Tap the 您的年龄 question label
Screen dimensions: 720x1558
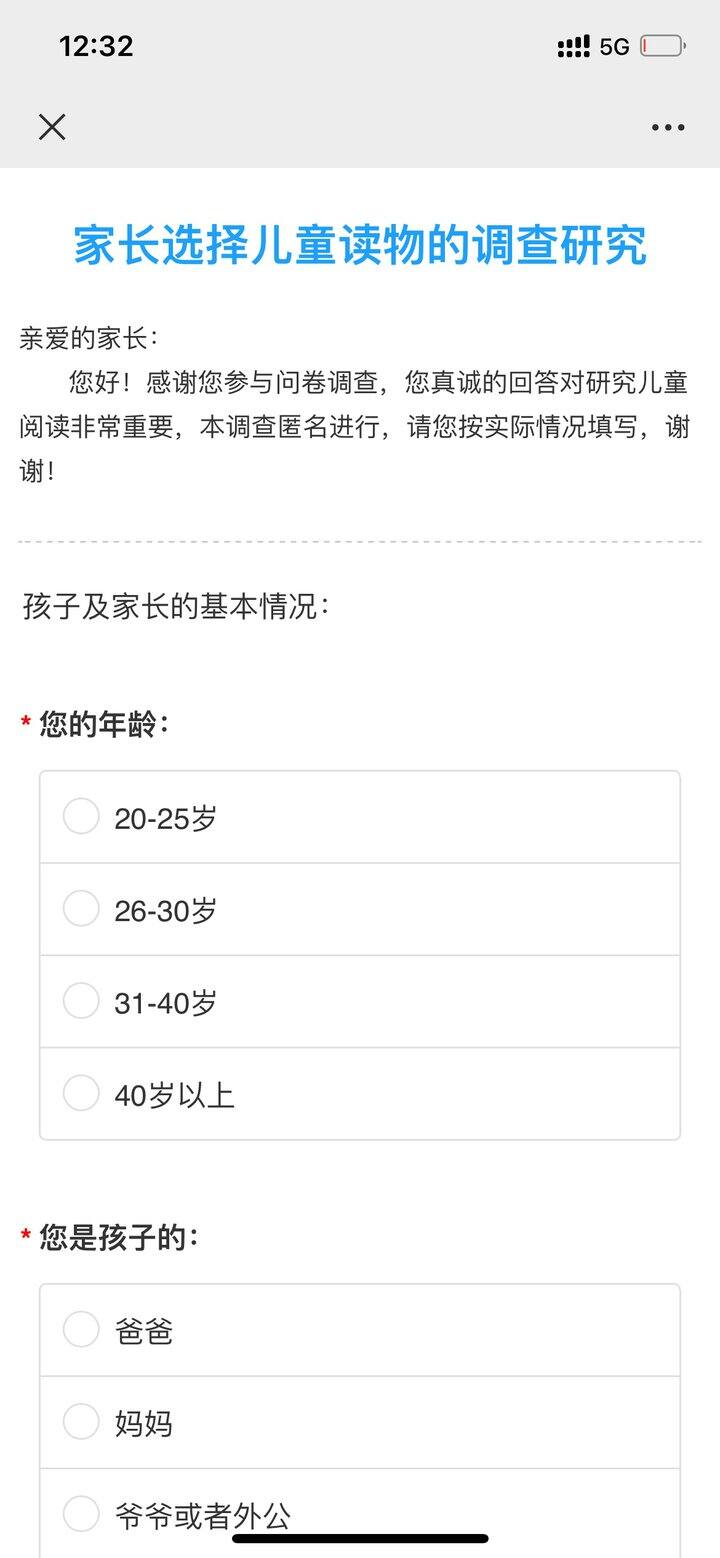coord(104,724)
